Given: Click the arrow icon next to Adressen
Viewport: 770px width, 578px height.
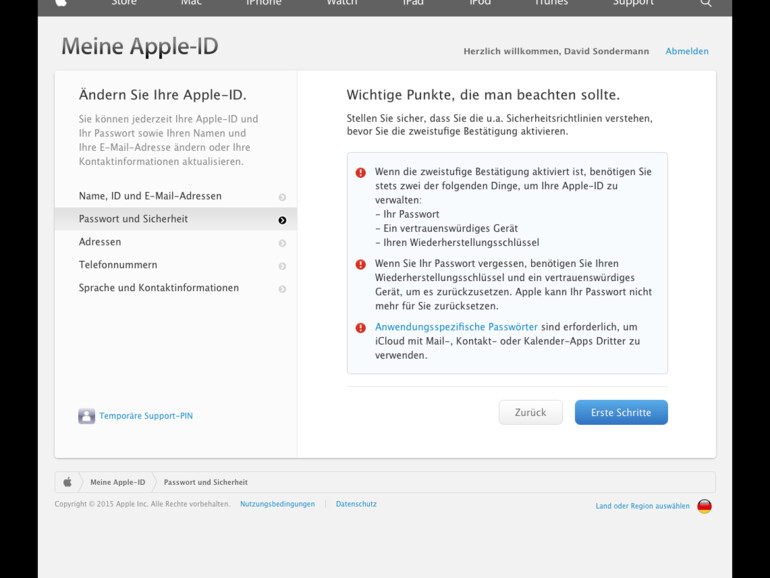Looking at the screenshot, I should coord(282,243).
